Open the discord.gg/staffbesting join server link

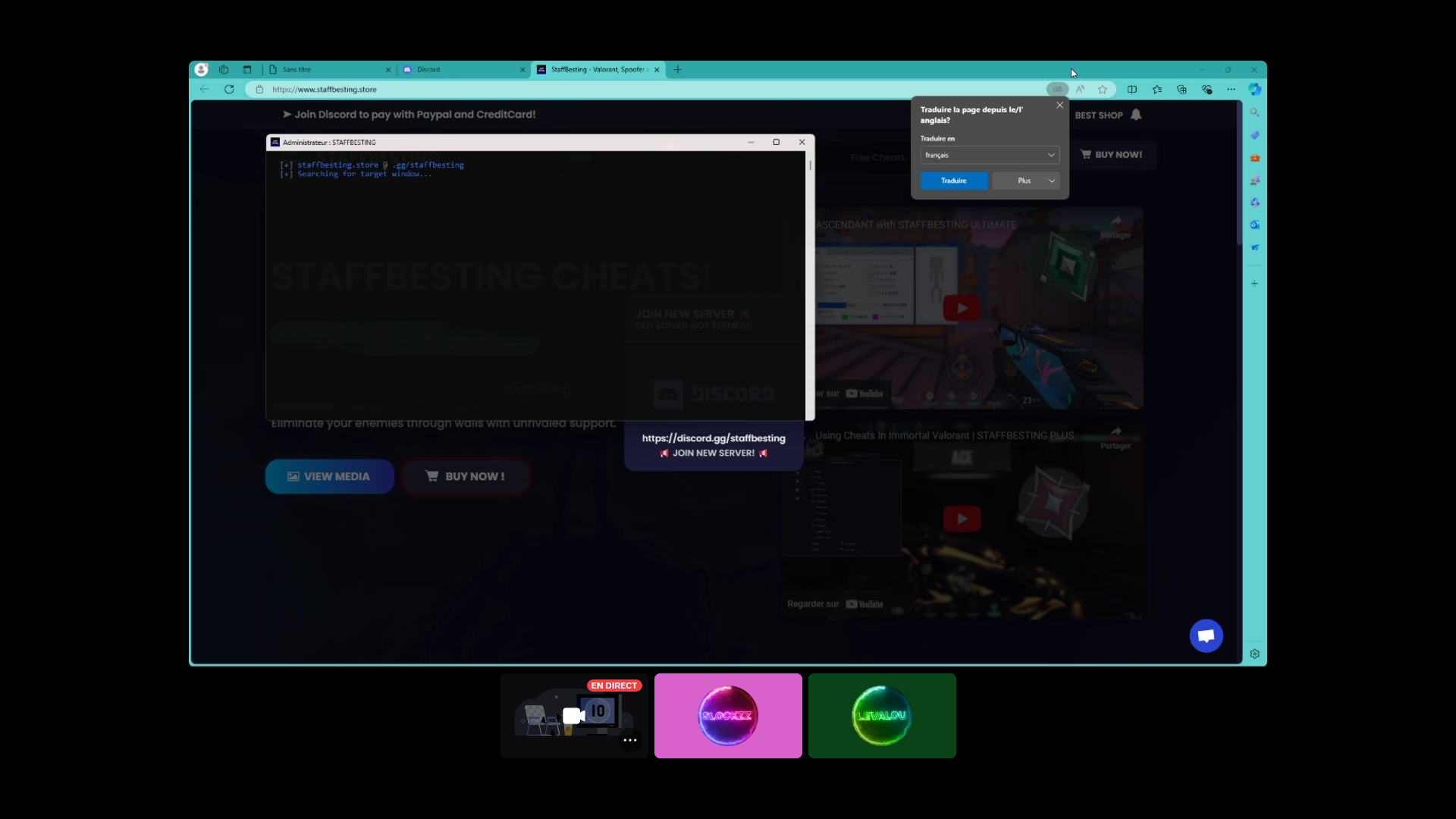tap(714, 438)
